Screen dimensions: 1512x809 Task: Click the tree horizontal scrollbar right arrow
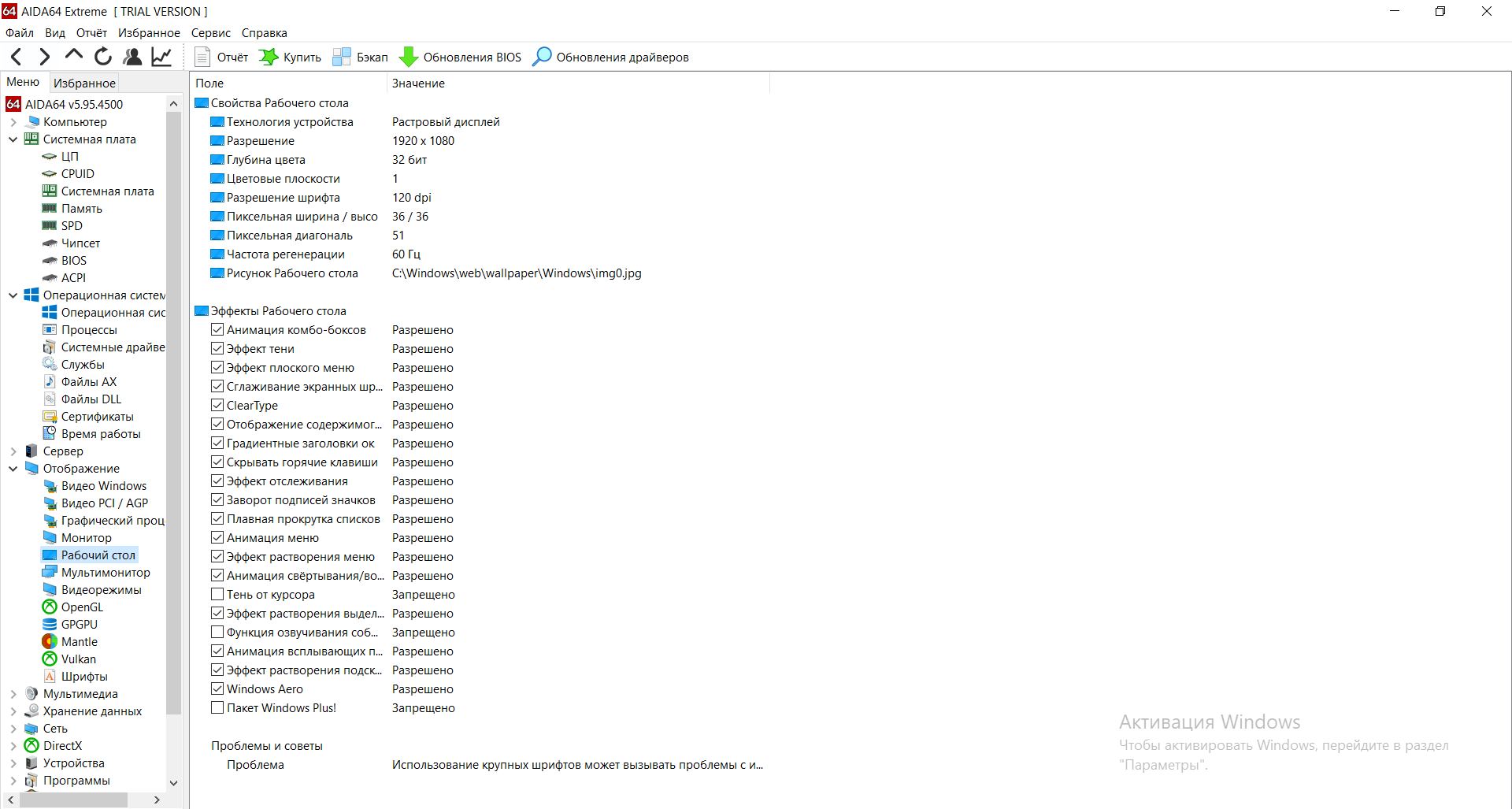pos(157,800)
